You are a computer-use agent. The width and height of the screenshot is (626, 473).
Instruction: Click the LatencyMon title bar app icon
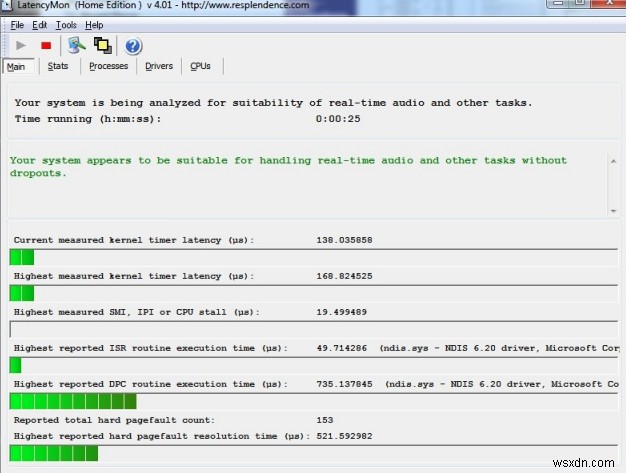coord(7,6)
